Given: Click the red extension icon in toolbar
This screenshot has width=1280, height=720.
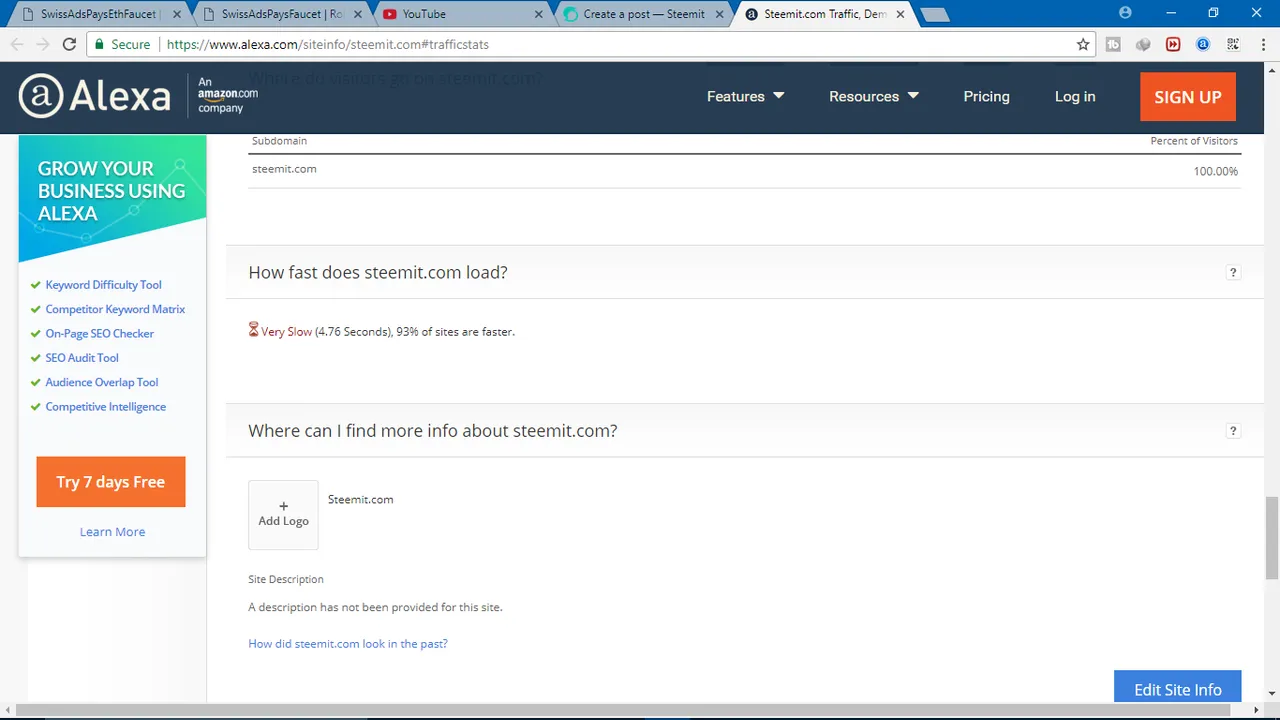Looking at the screenshot, I should coord(1173,44).
